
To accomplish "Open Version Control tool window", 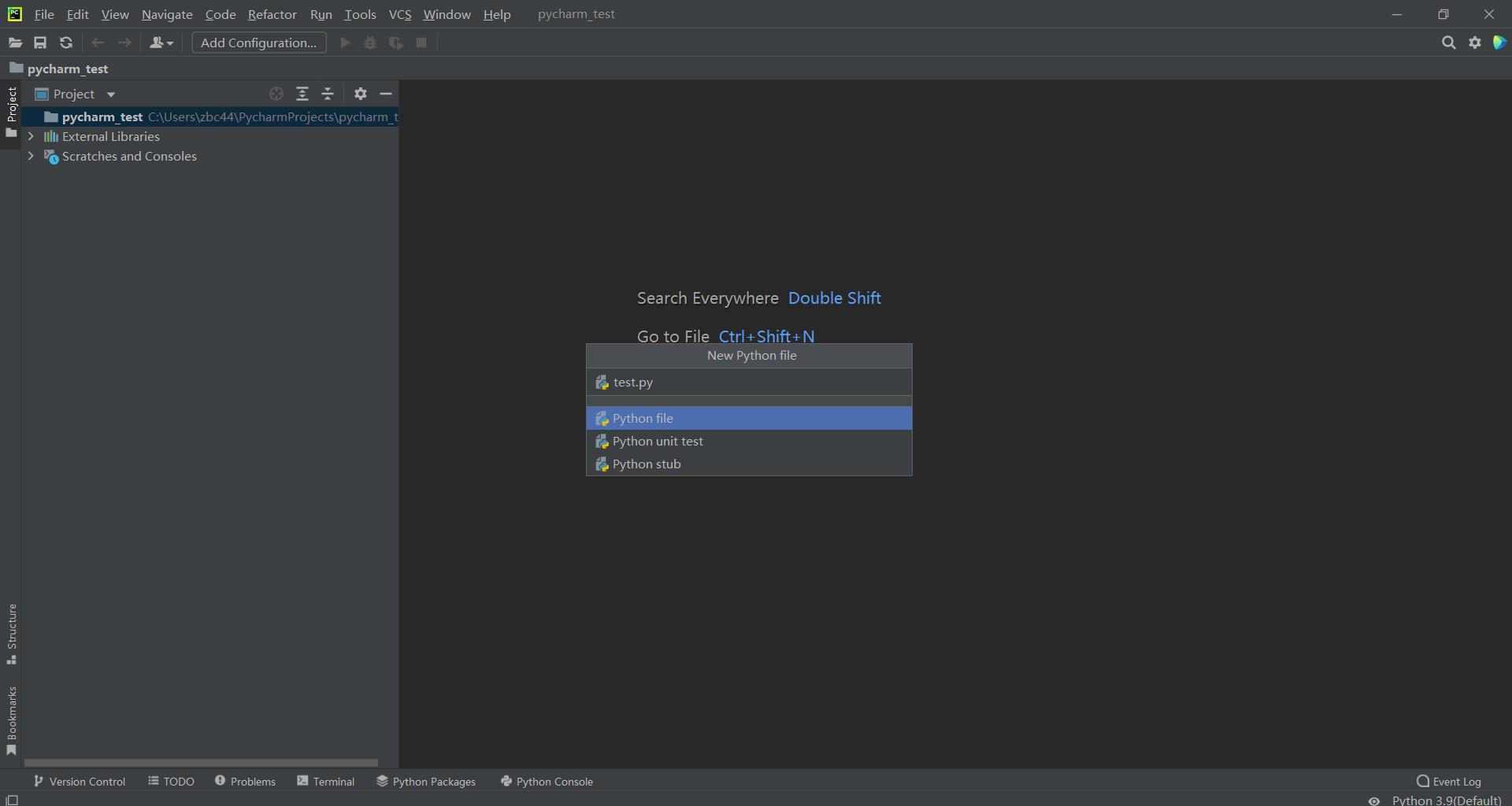I will 80,782.
